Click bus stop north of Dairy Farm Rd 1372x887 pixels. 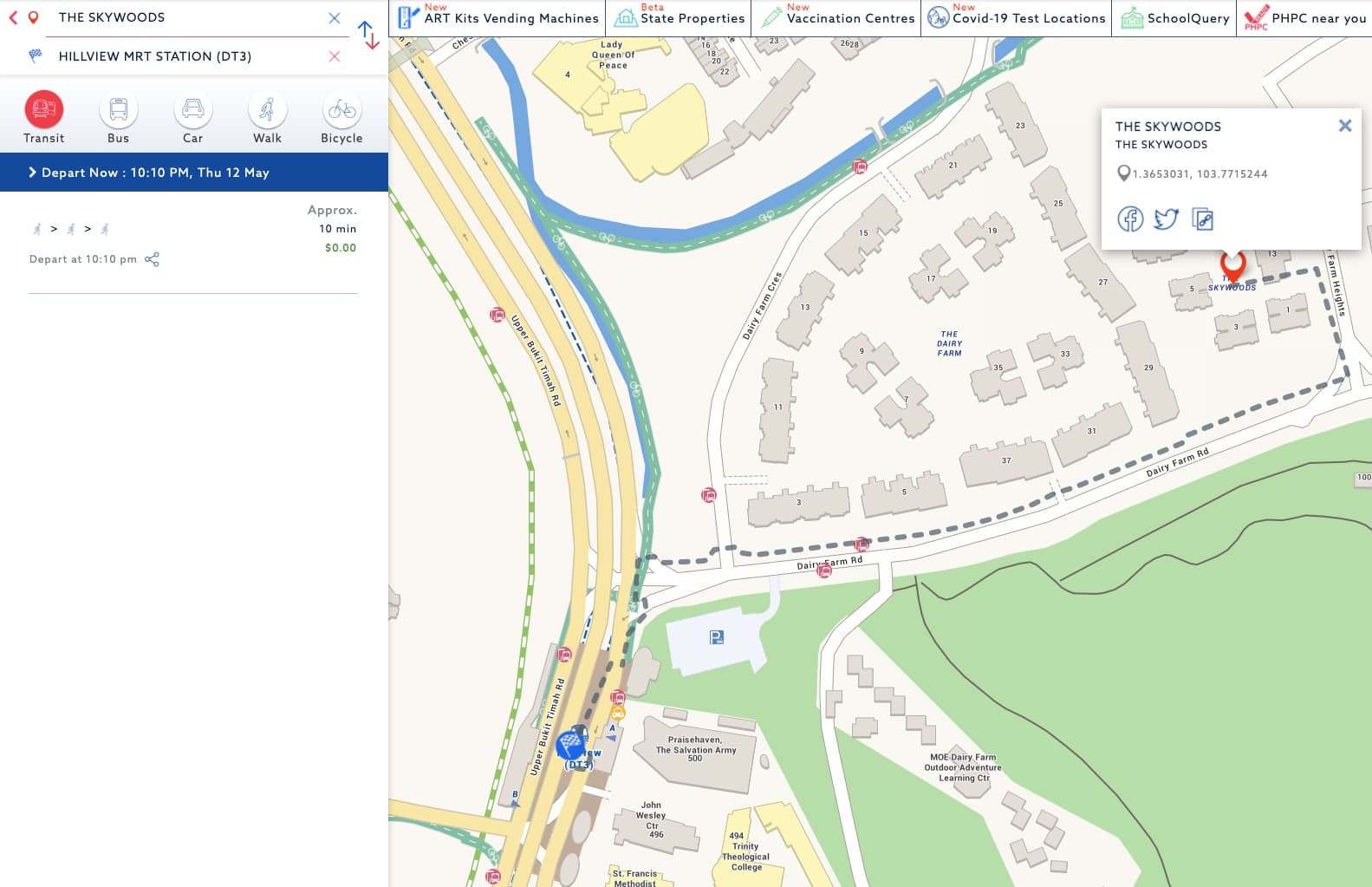[862, 545]
